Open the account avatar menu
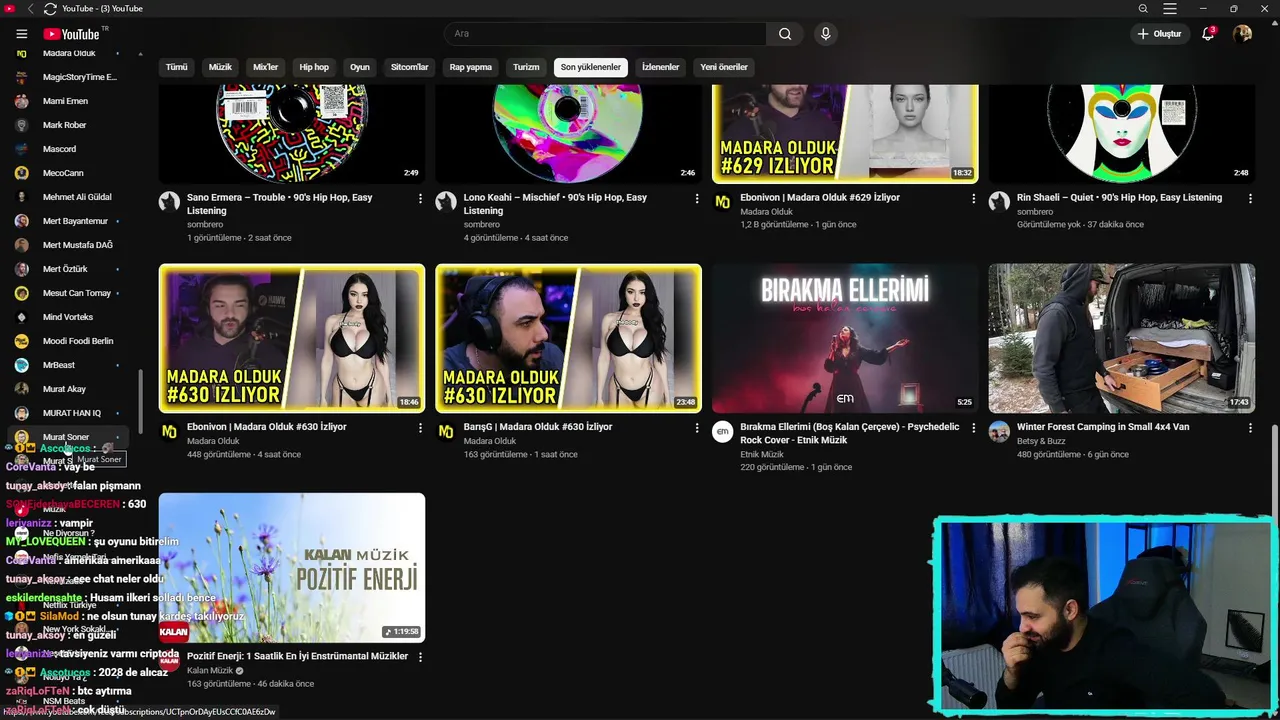 click(x=1242, y=34)
